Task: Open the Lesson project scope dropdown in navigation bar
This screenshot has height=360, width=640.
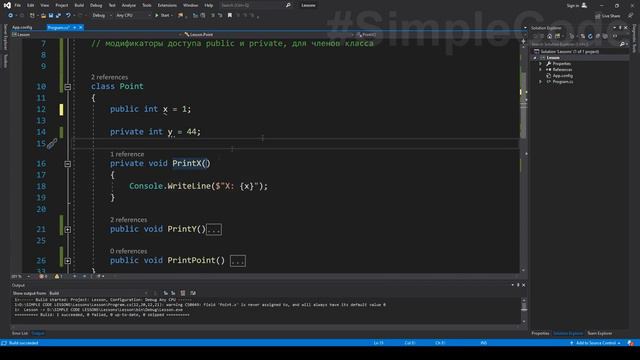Action: point(96,35)
